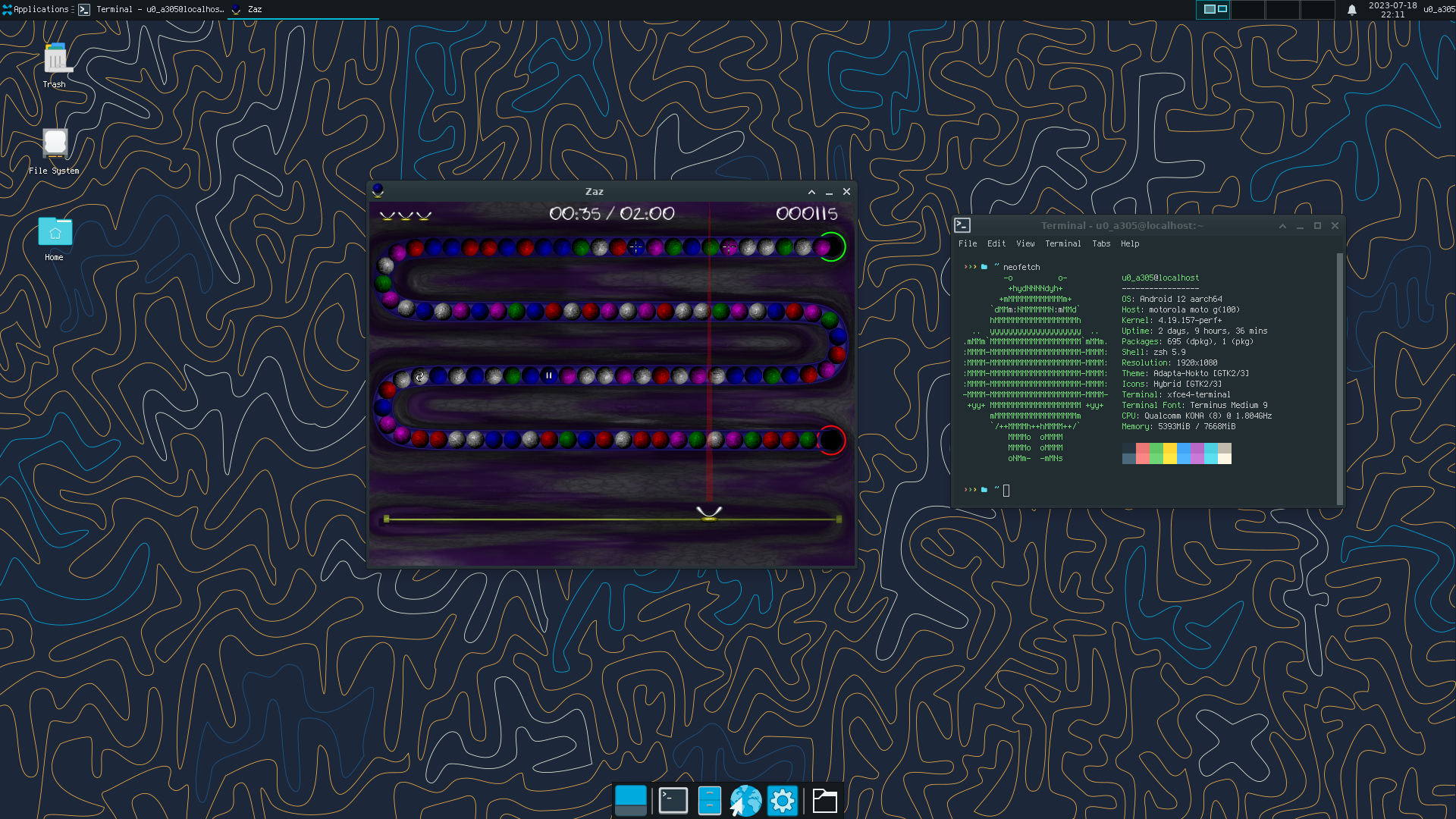Click the Terminal window vertical scrollbar

click(1339, 378)
